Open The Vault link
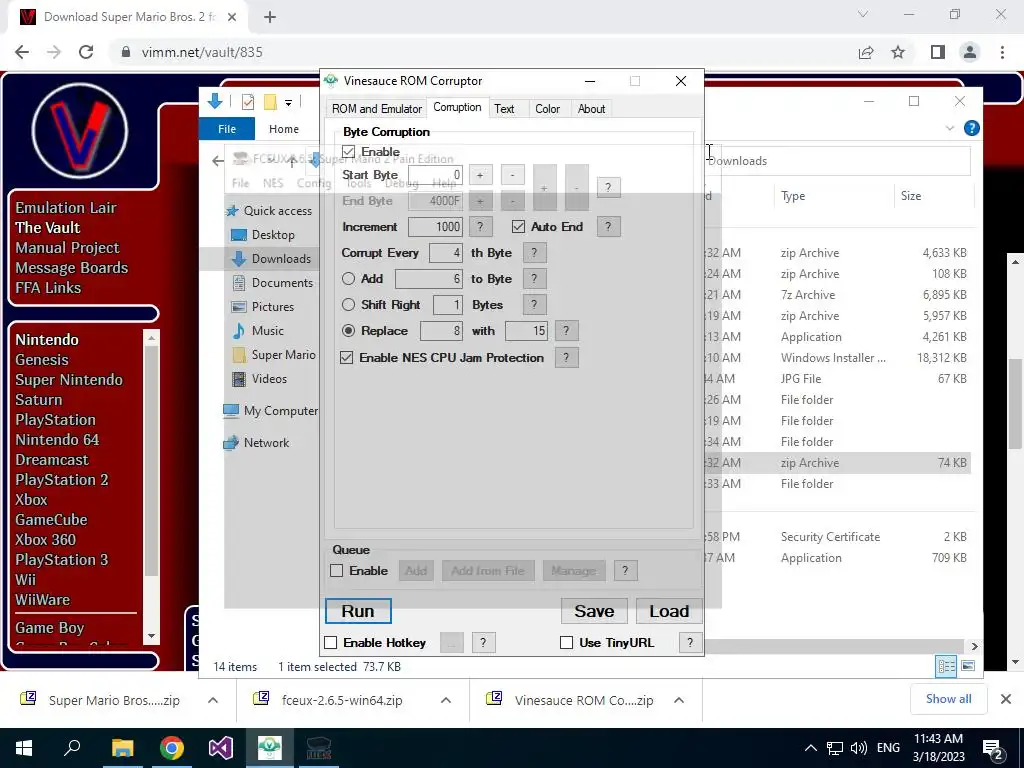Screen dimensions: 1024x768 tap(48, 227)
